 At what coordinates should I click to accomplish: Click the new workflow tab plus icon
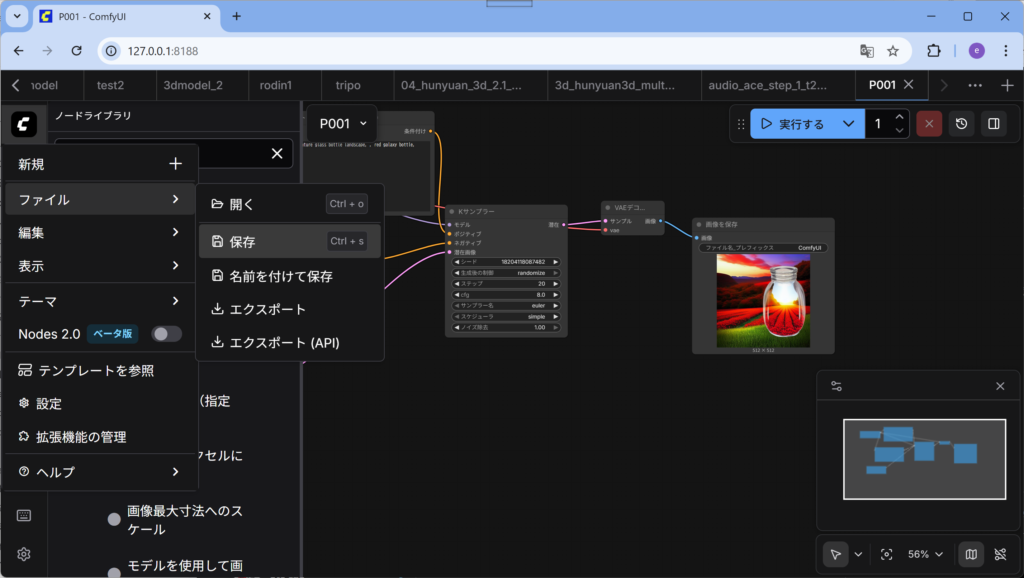point(1007,85)
